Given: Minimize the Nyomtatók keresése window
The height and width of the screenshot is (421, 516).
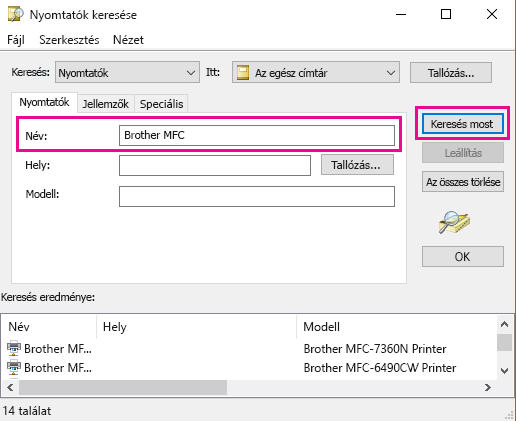Looking at the screenshot, I should coord(401,14).
